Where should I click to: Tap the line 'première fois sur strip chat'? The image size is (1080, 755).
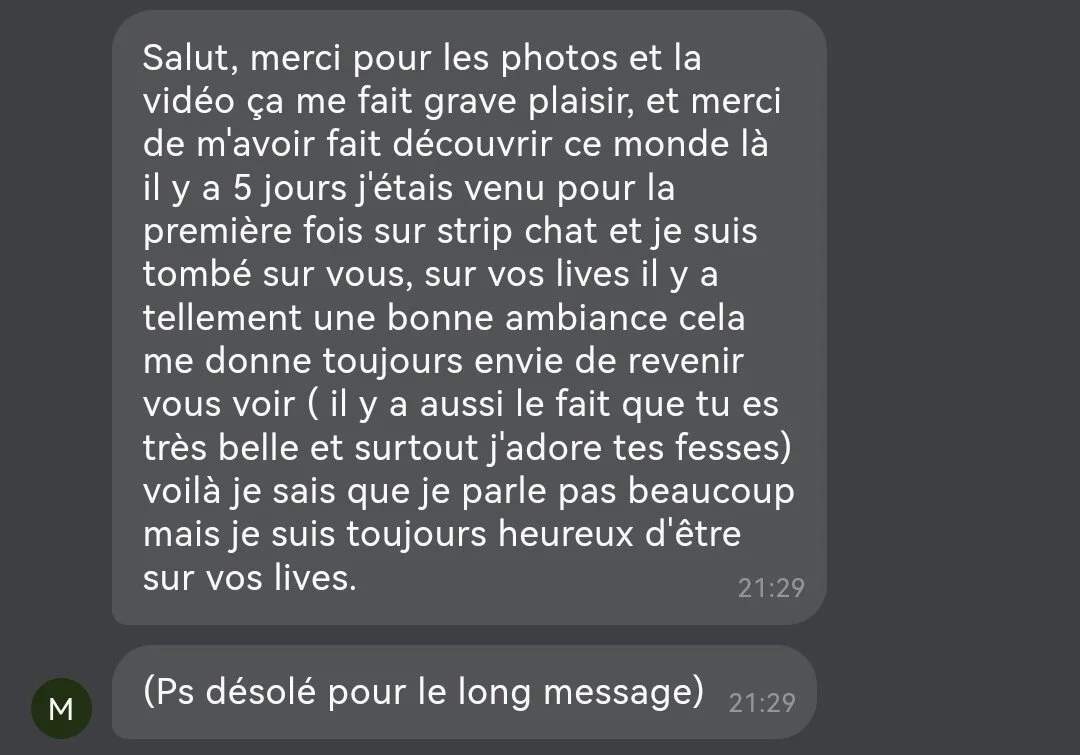(450, 231)
